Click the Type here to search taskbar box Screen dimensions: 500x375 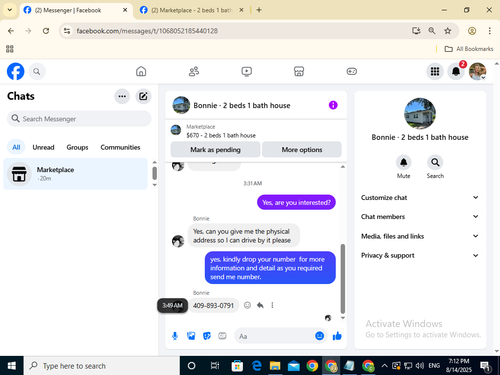(102, 366)
